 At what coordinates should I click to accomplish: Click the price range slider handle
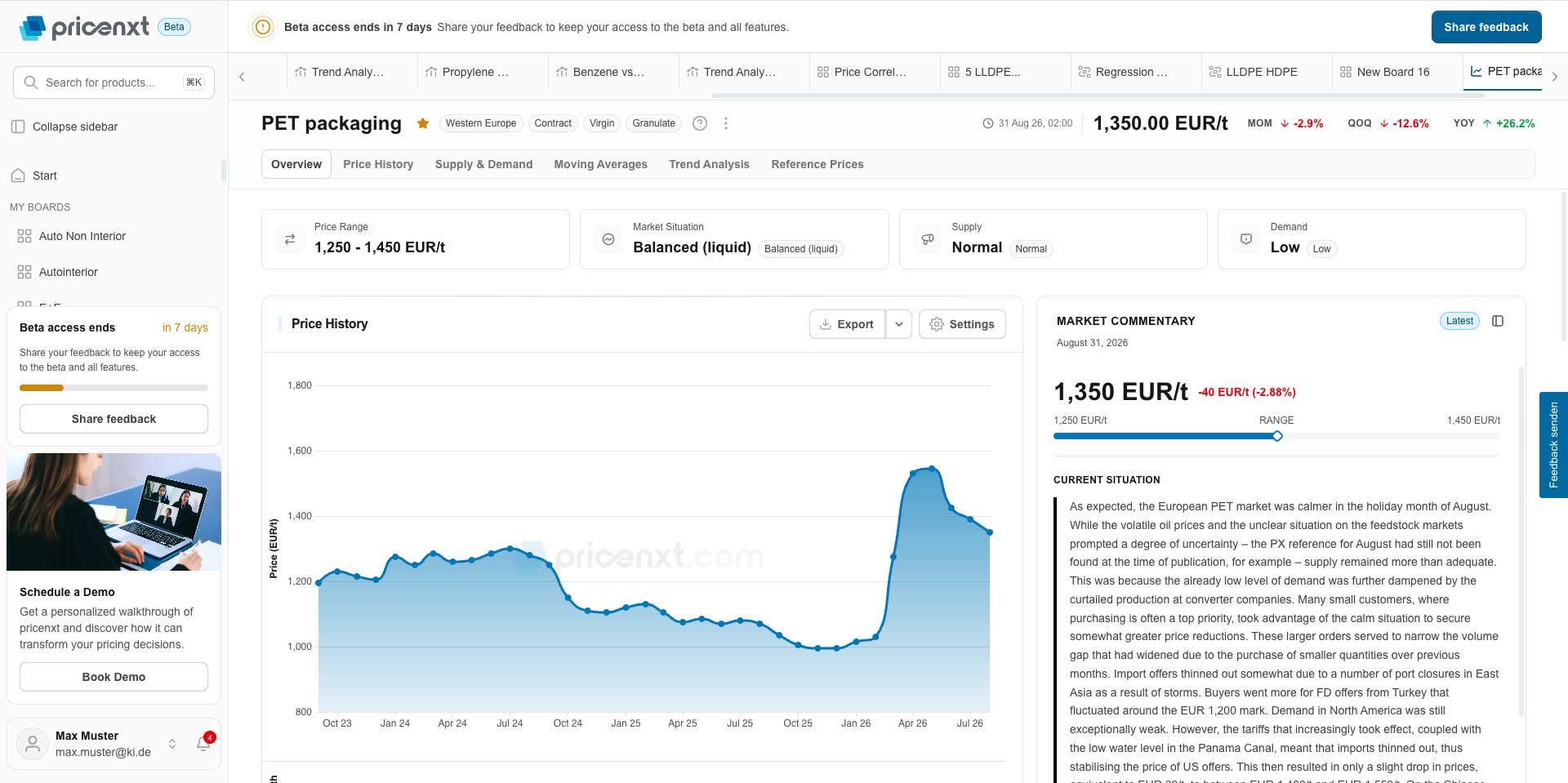click(x=1277, y=436)
